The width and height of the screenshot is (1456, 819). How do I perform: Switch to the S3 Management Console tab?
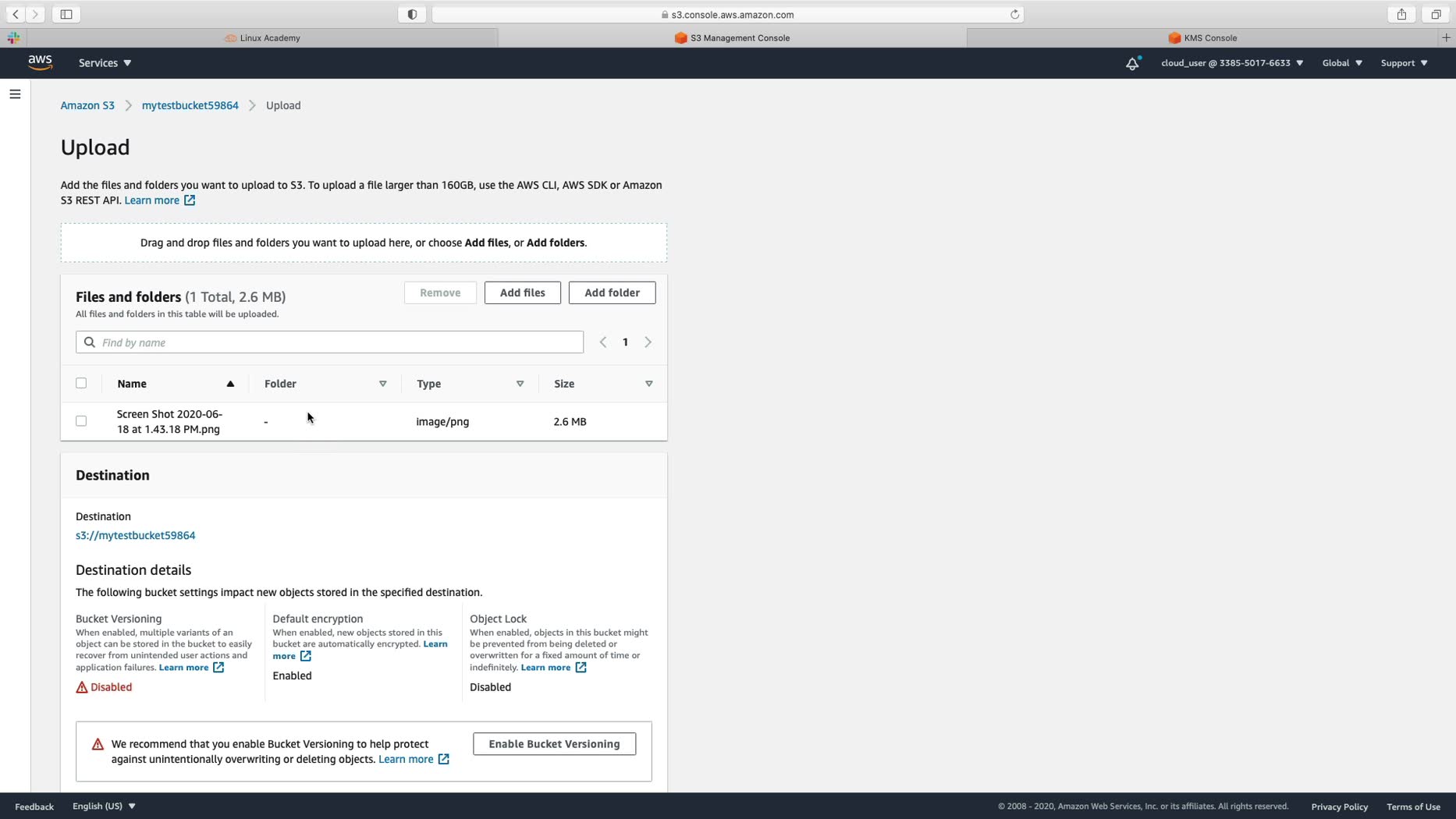(x=732, y=37)
